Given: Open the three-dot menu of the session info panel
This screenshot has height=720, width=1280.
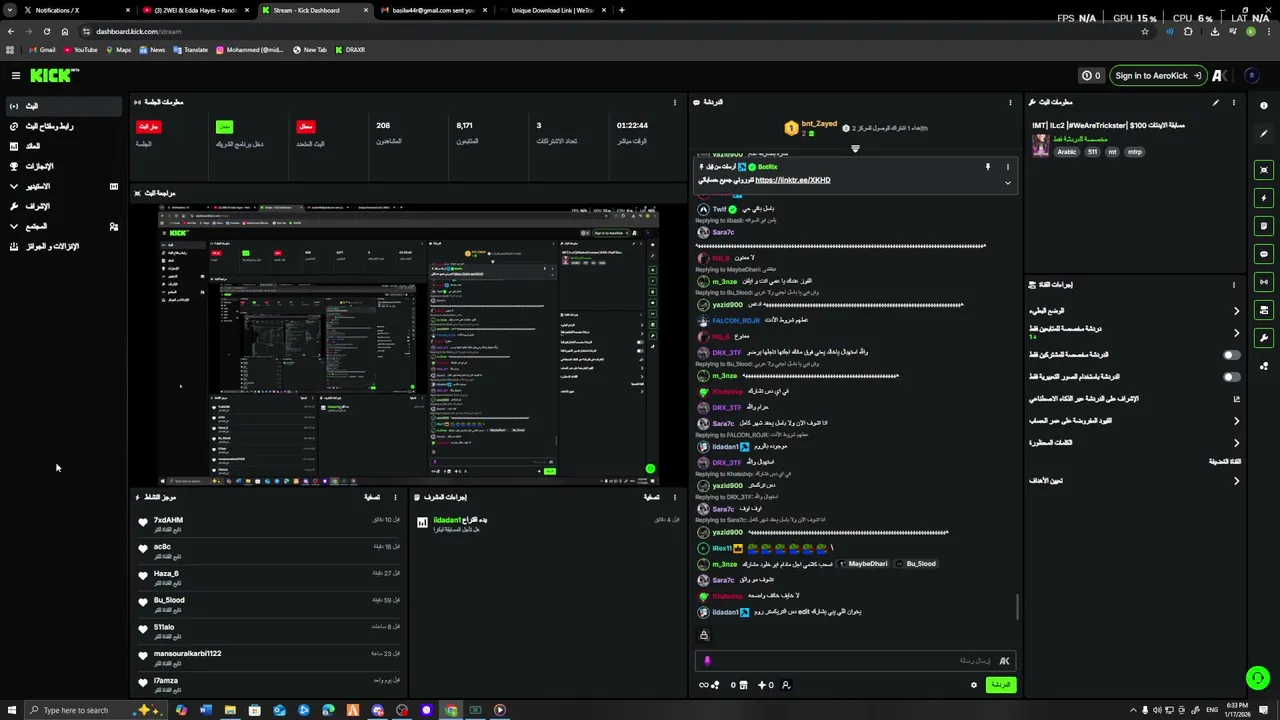Looking at the screenshot, I should tap(674, 102).
